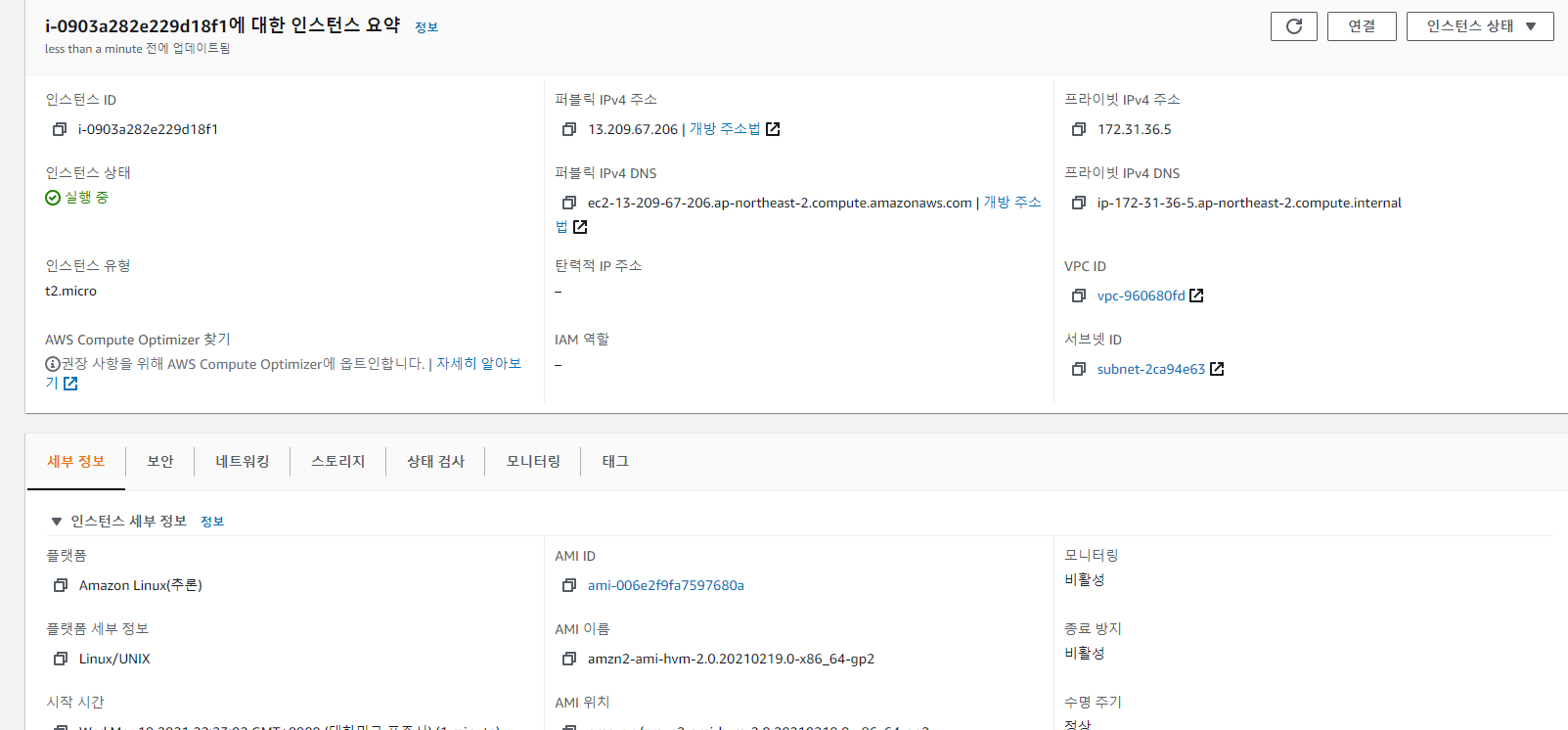Open external link icon after public DNS address
The width and height of the screenshot is (1568, 730).
point(580,227)
